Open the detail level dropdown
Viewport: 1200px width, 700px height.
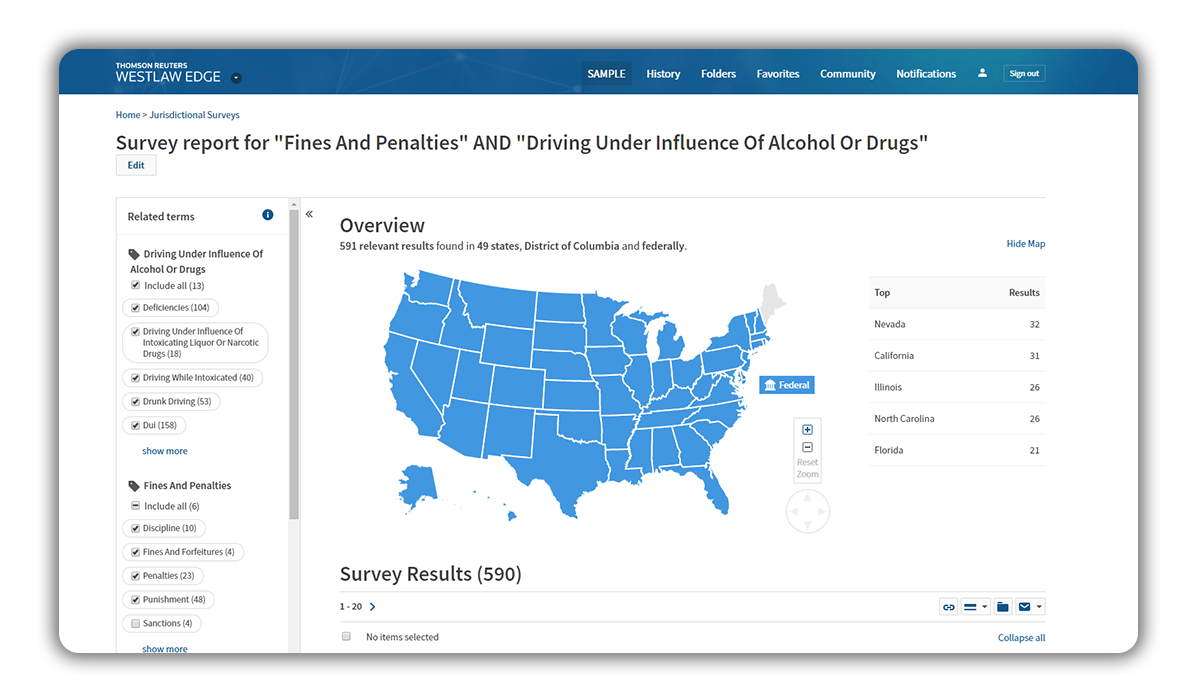coord(976,607)
